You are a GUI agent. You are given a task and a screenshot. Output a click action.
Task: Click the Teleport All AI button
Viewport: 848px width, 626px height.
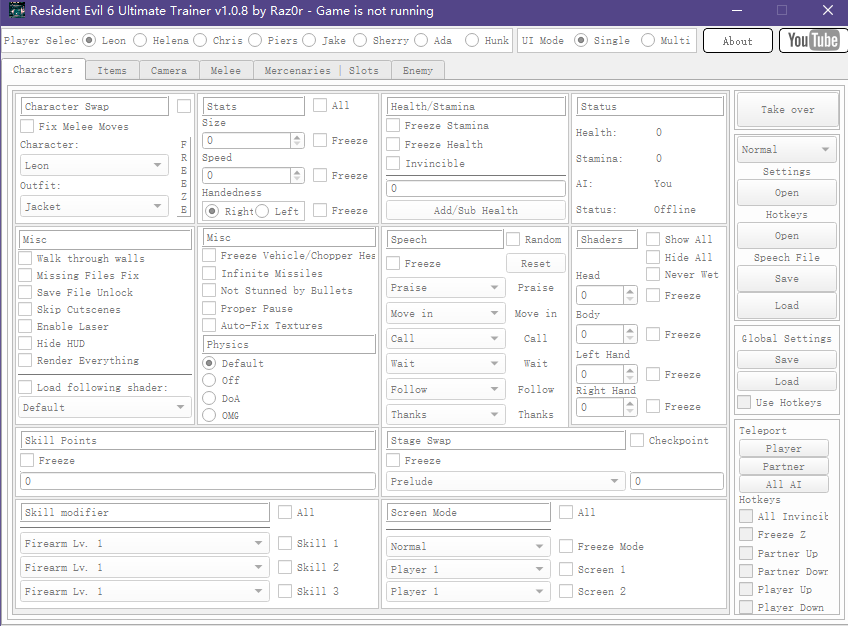(784, 484)
